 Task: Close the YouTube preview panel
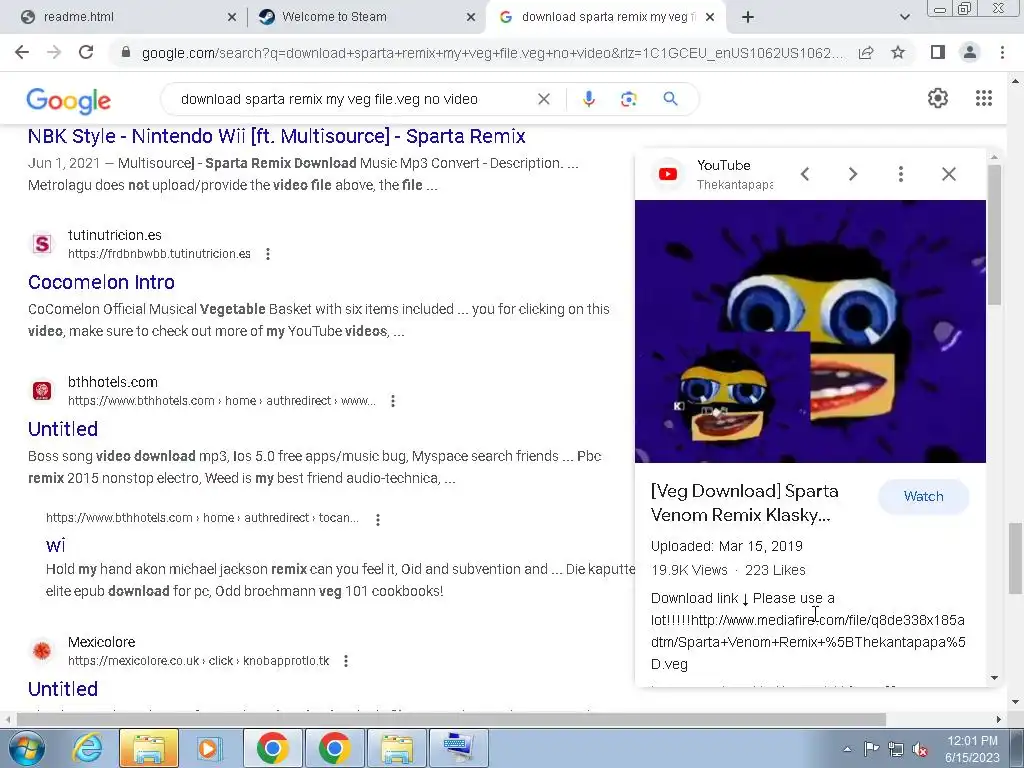[949, 174]
